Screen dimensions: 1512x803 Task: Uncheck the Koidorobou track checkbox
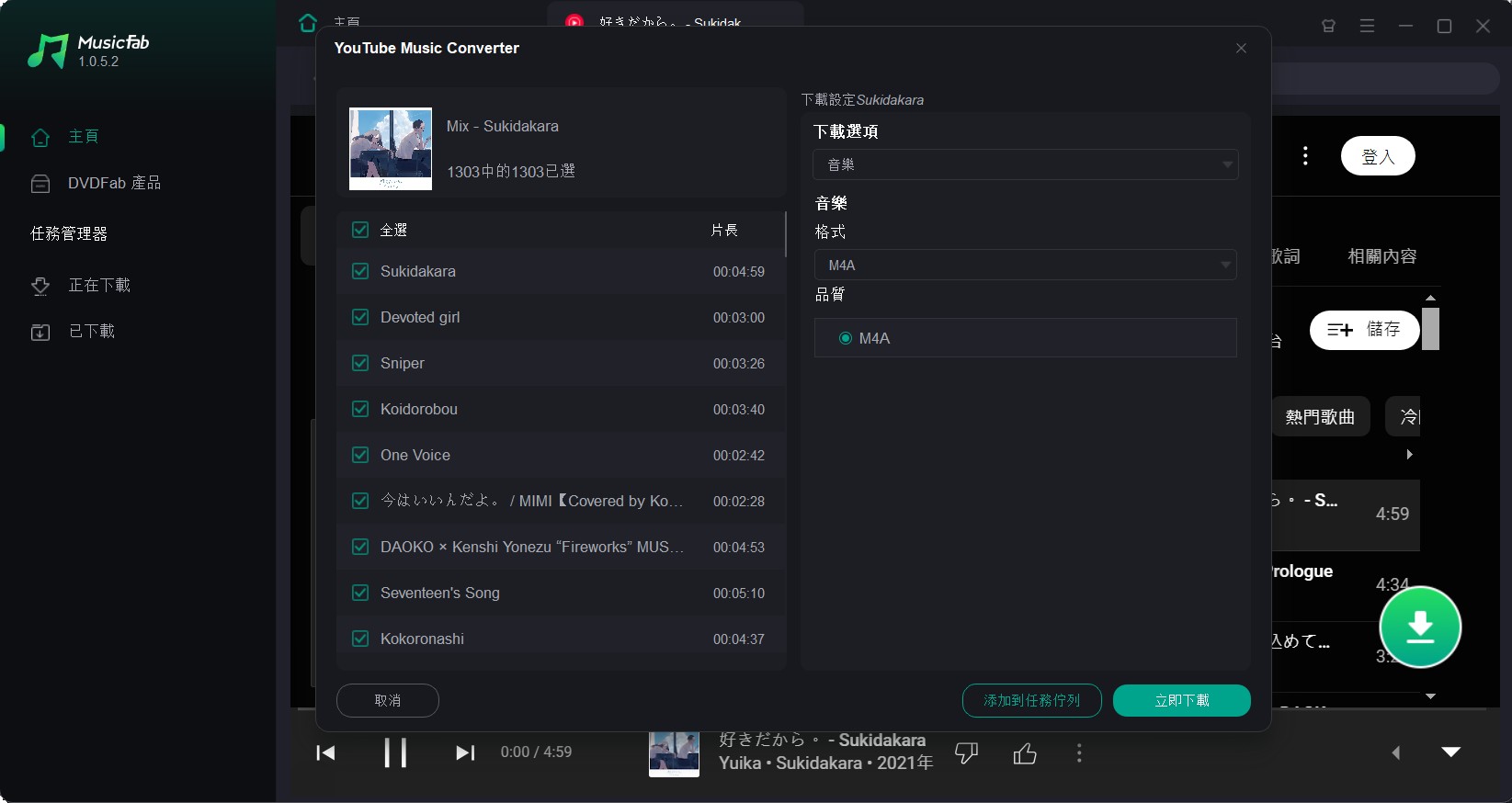pyautogui.click(x=360, y=409)
